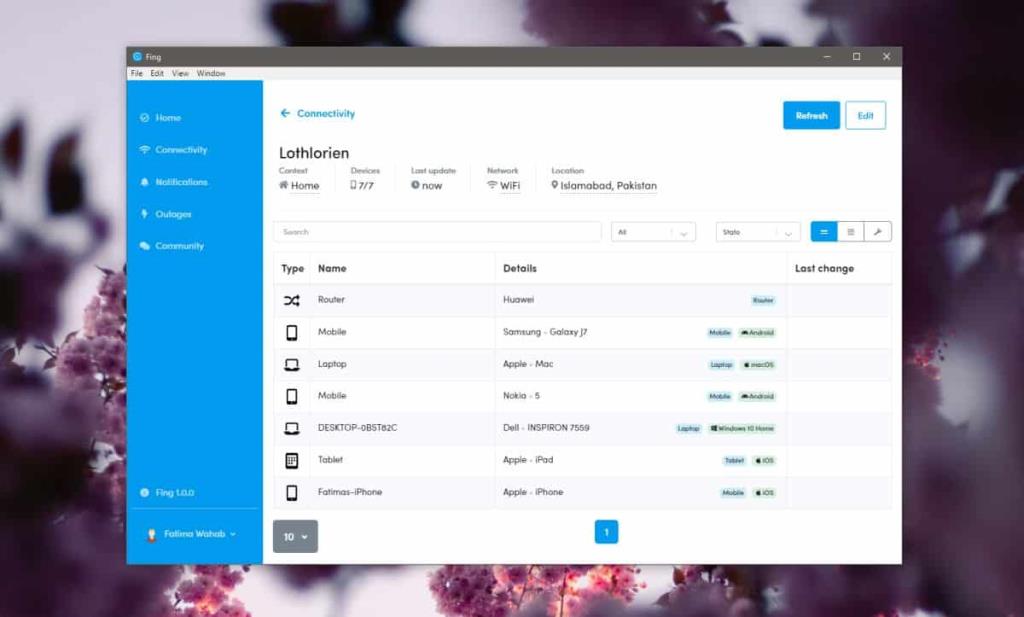1024x617 pixels.
Task: Click the Edit button
Action: [x=865, y=115]
